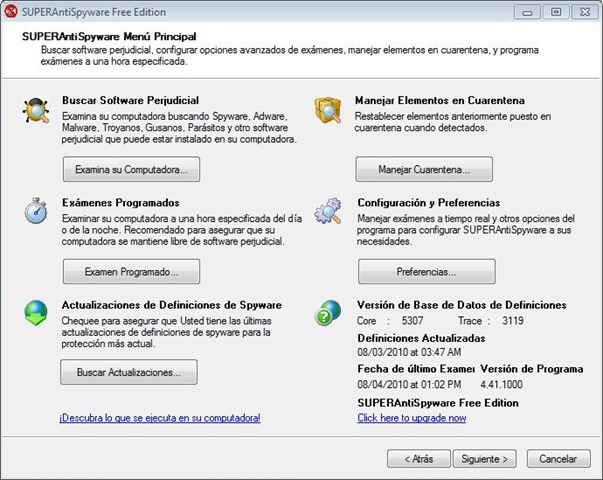The height and width of the screenshot is (480, 603).
Task: Click Versión de Base de Datos heading
Action: 462,305
